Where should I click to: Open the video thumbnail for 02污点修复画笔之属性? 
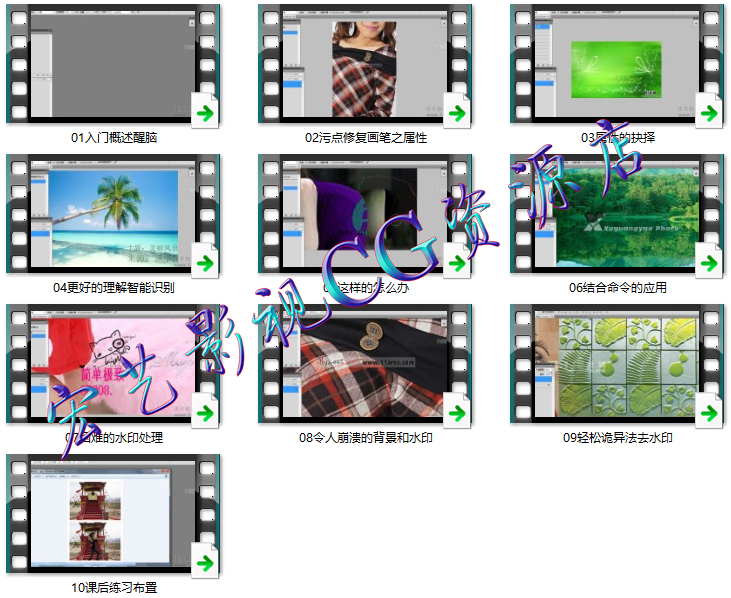[x=365, y=64]
